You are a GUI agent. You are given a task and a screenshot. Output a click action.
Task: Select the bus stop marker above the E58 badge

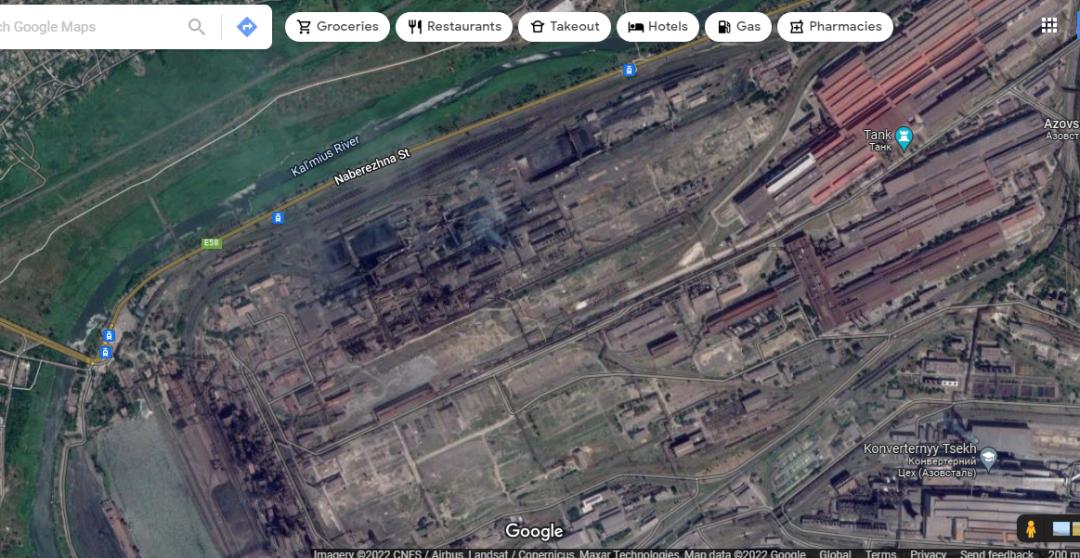(x=278, y=218)
